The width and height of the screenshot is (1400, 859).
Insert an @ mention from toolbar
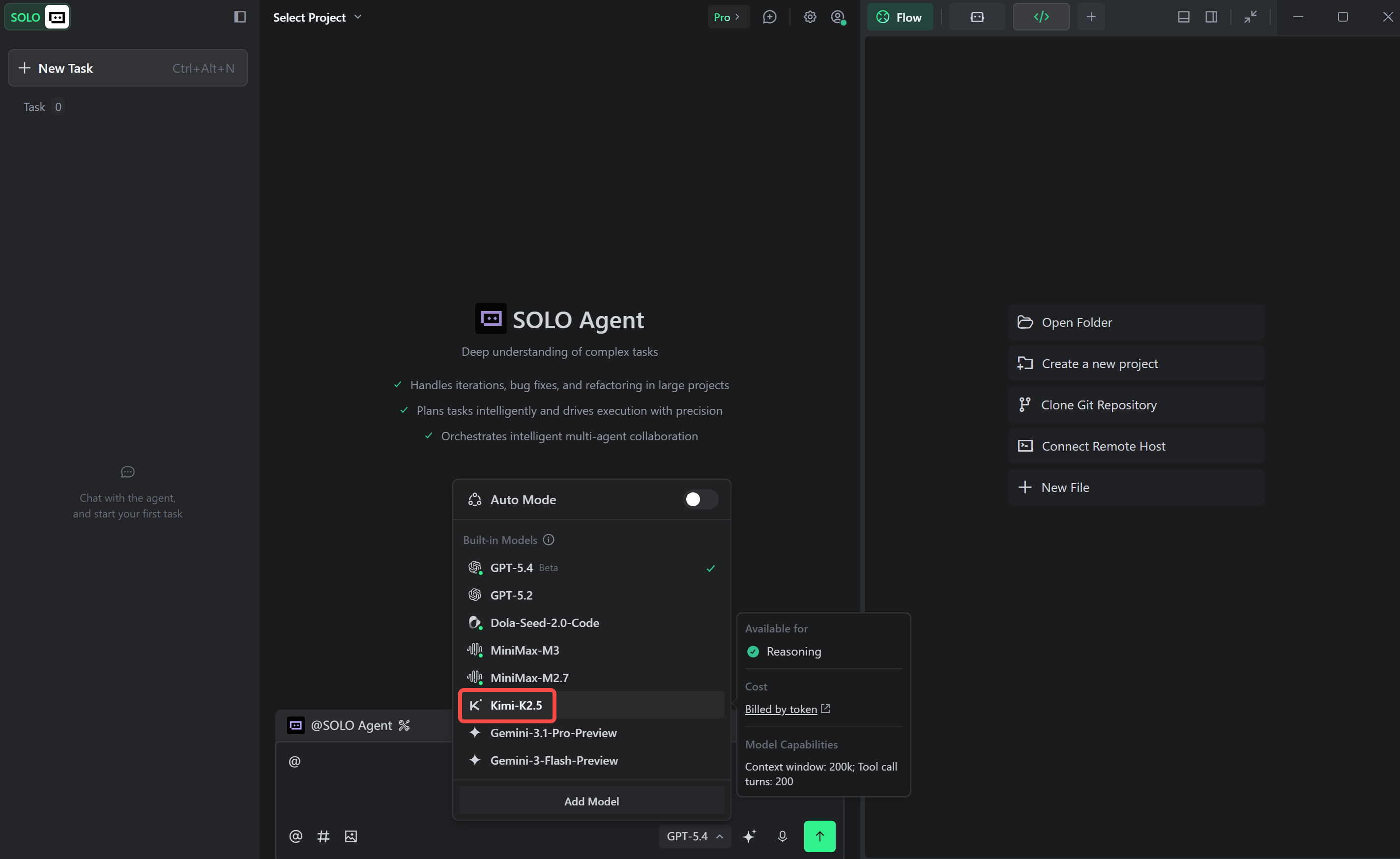(x=295, y=836)
